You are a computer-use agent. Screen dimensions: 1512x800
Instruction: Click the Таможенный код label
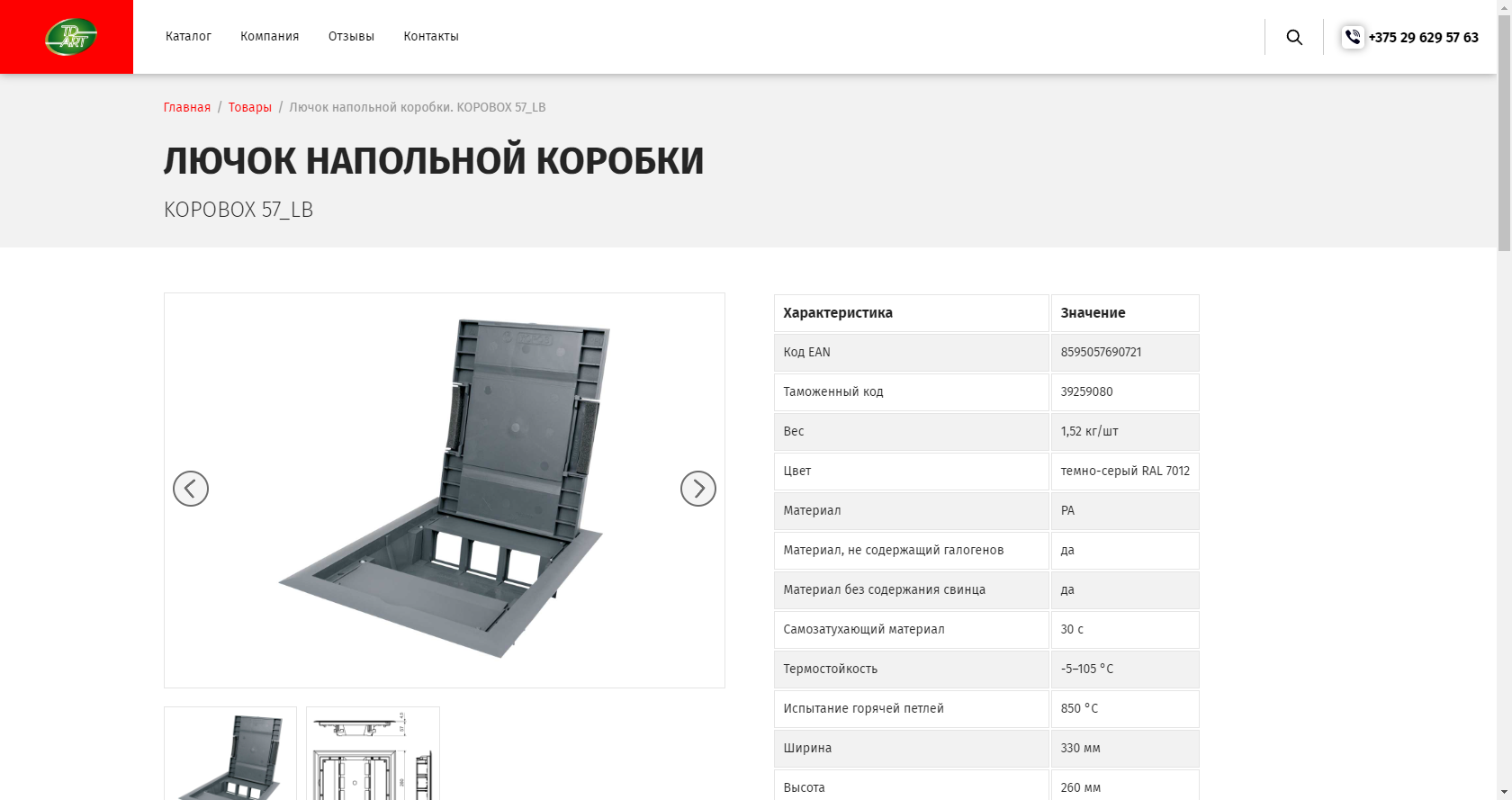click(833, 391)
